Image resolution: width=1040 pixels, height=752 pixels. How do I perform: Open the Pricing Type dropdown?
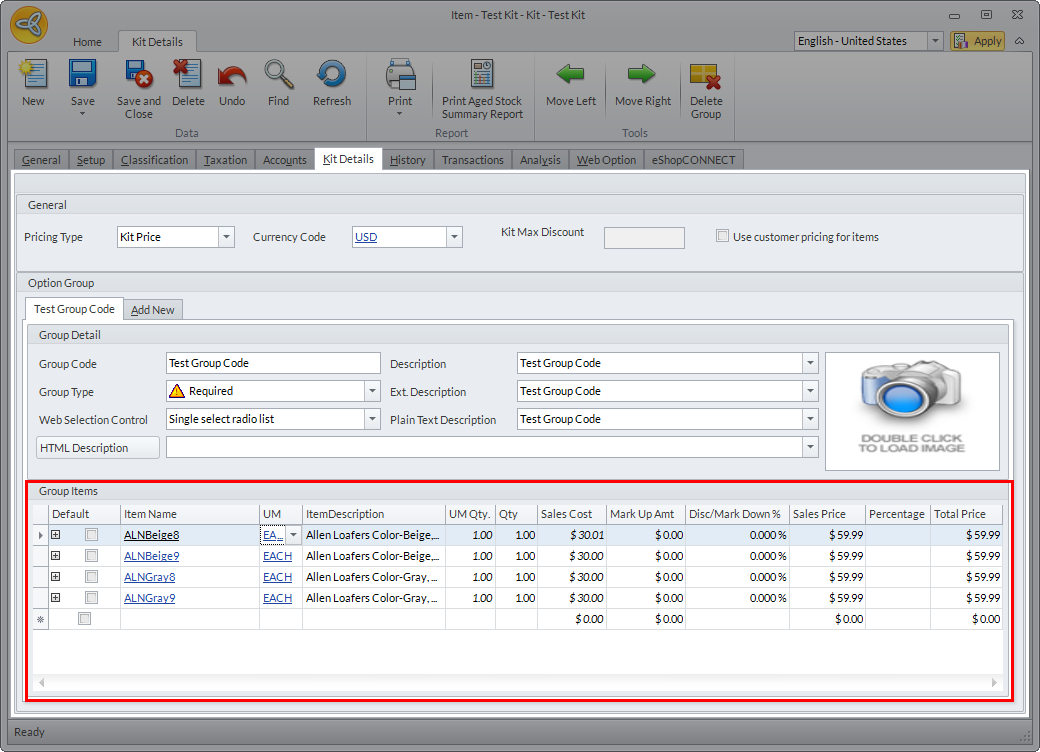coord(226,237)
